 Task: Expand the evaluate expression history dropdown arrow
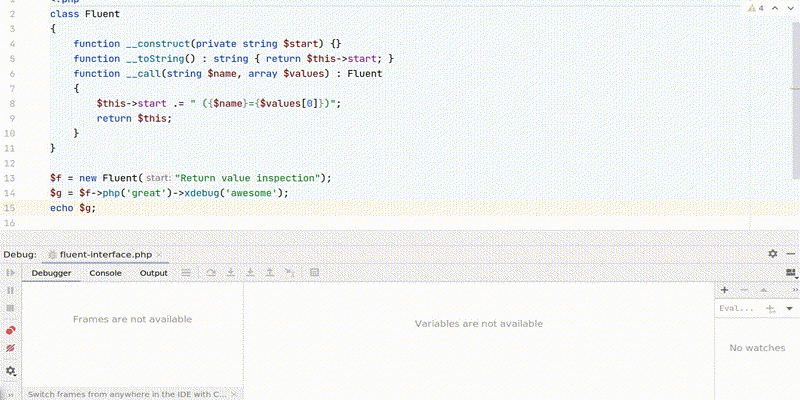point(791,309)
